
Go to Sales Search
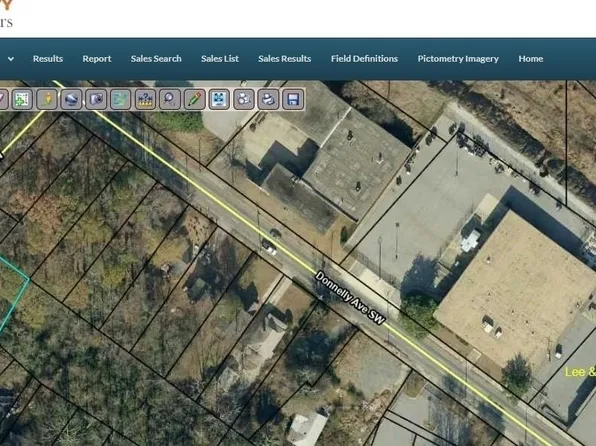[x=156, y=59]
